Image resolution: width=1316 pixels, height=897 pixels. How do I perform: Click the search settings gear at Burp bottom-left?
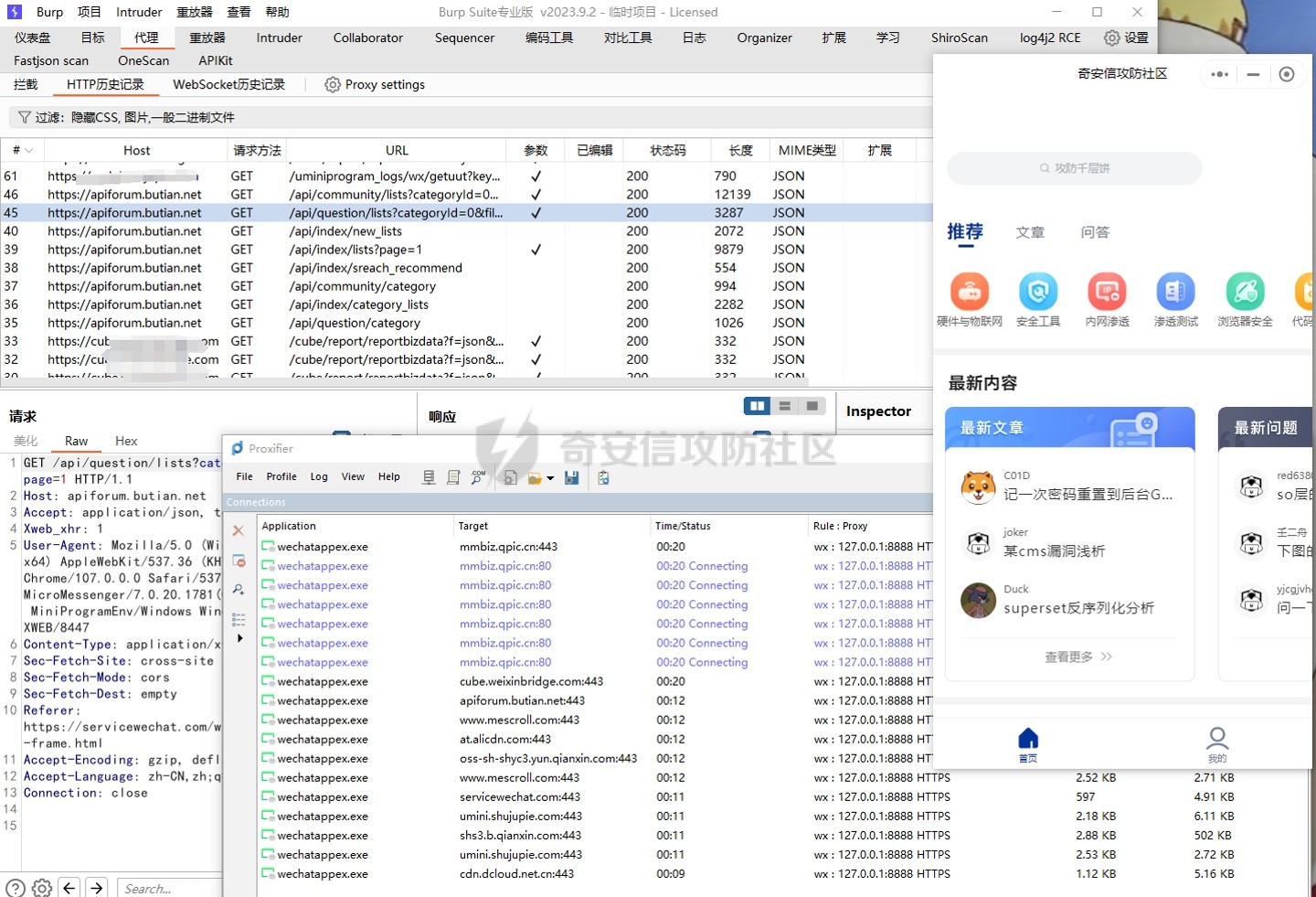pos(42,888)
